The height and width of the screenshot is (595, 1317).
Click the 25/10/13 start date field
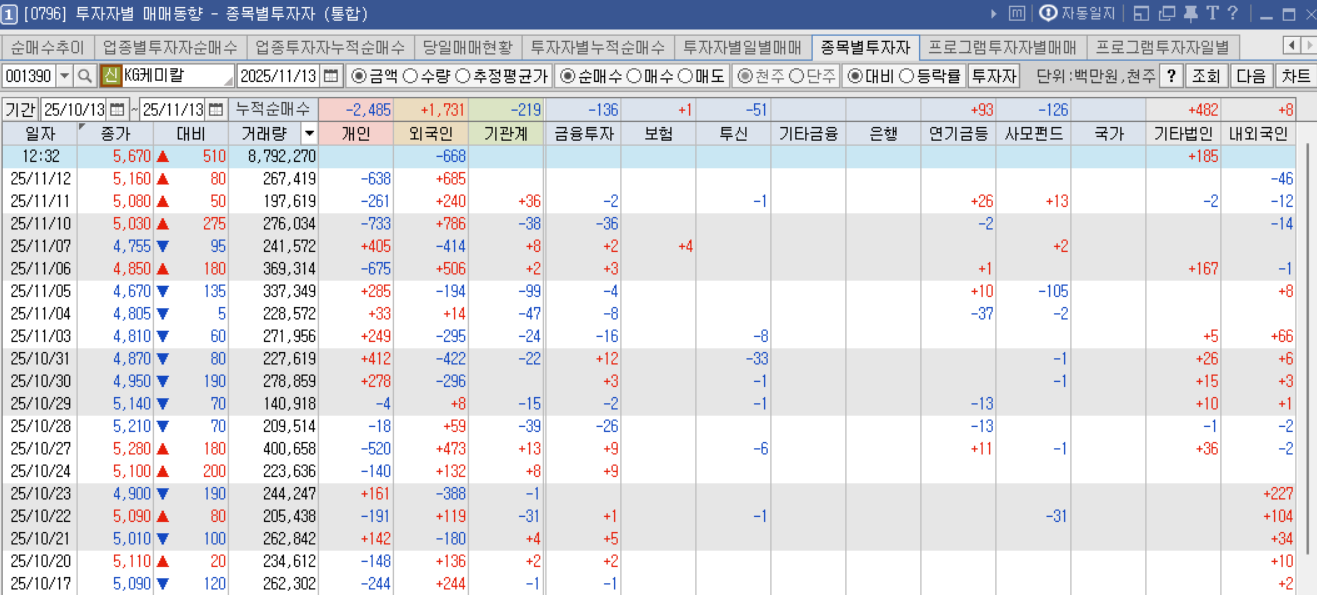pos(74,110)
